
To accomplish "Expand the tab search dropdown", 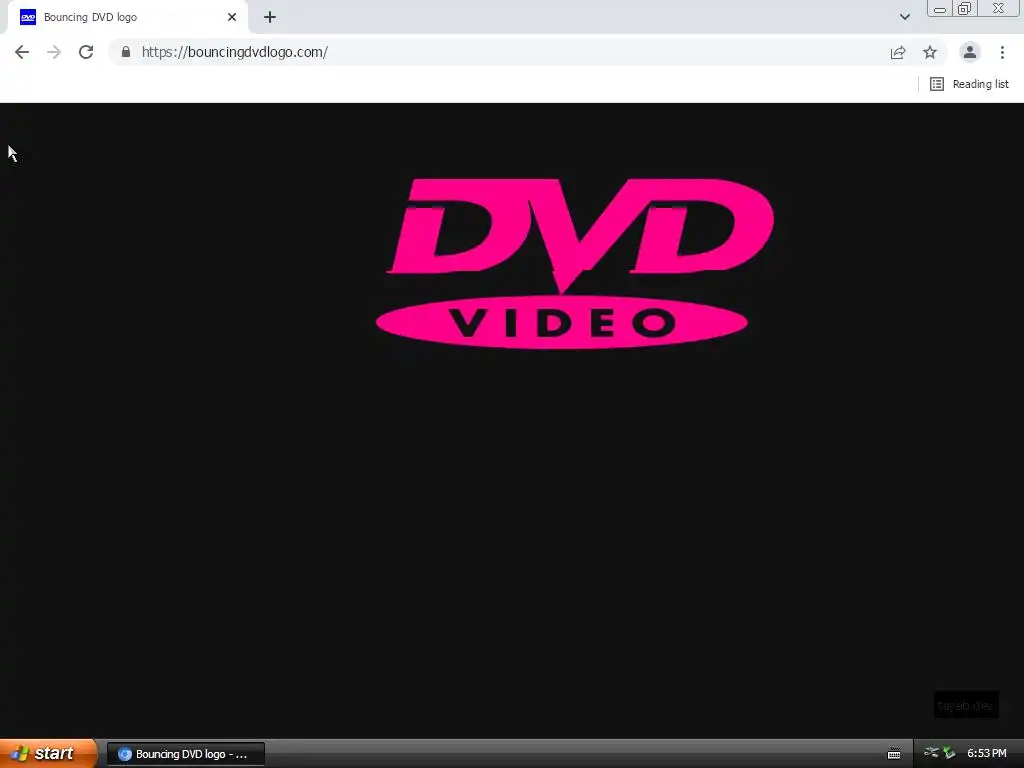I will point(904,17).
